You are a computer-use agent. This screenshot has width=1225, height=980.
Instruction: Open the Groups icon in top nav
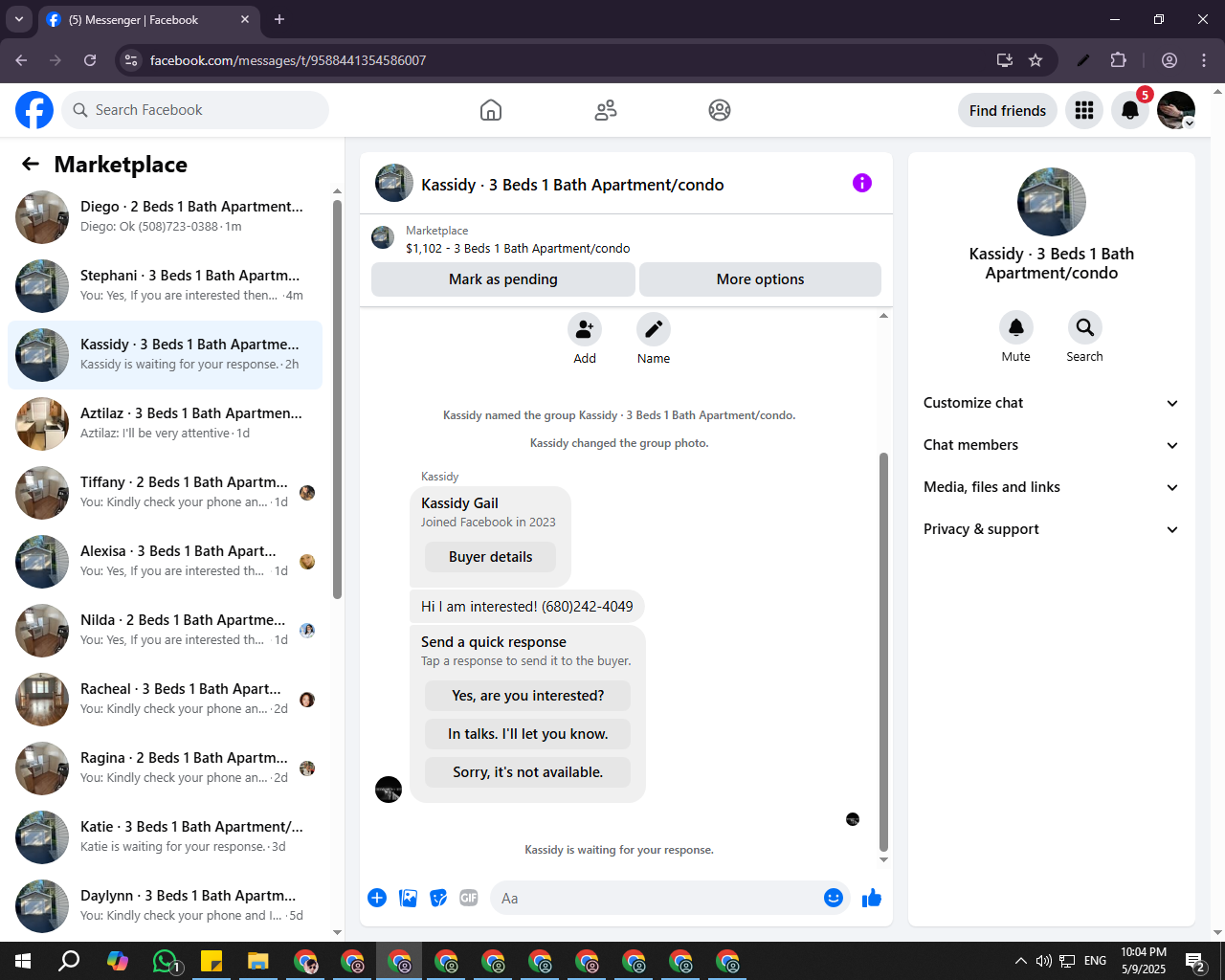point(720,110)
